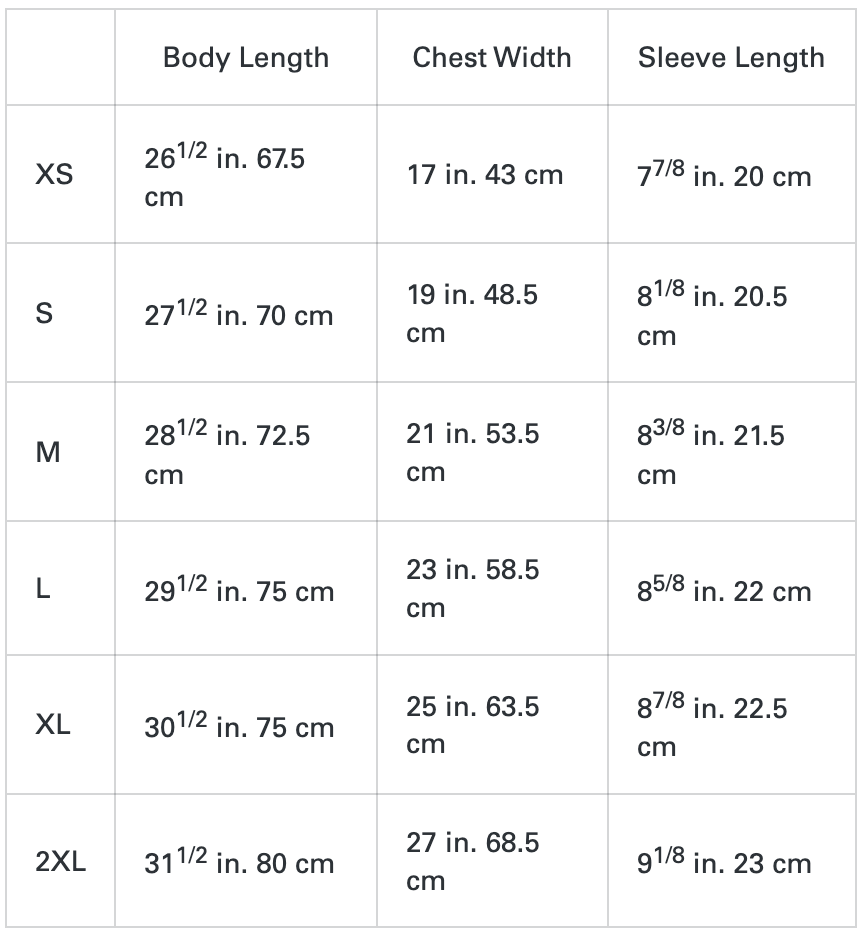Click the 27 in. 68.5 cm chest cell
Viewport: 866px width, 946px height.
(x=472, y=861)
